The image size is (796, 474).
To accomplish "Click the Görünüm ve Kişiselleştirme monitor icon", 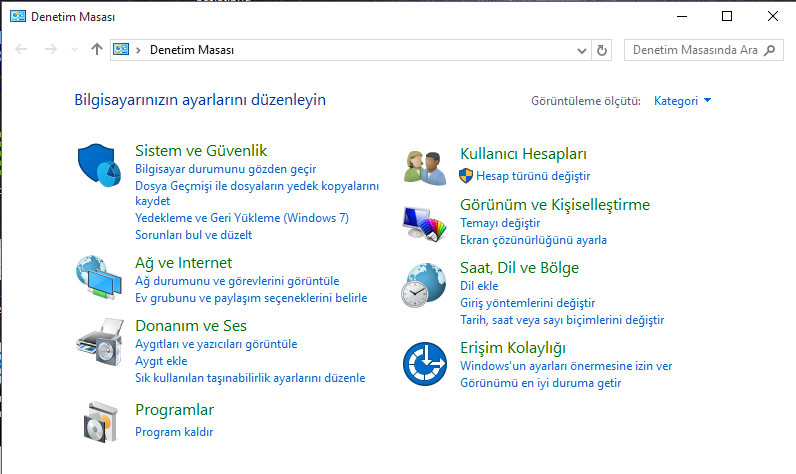I will [x=425, y=224].
